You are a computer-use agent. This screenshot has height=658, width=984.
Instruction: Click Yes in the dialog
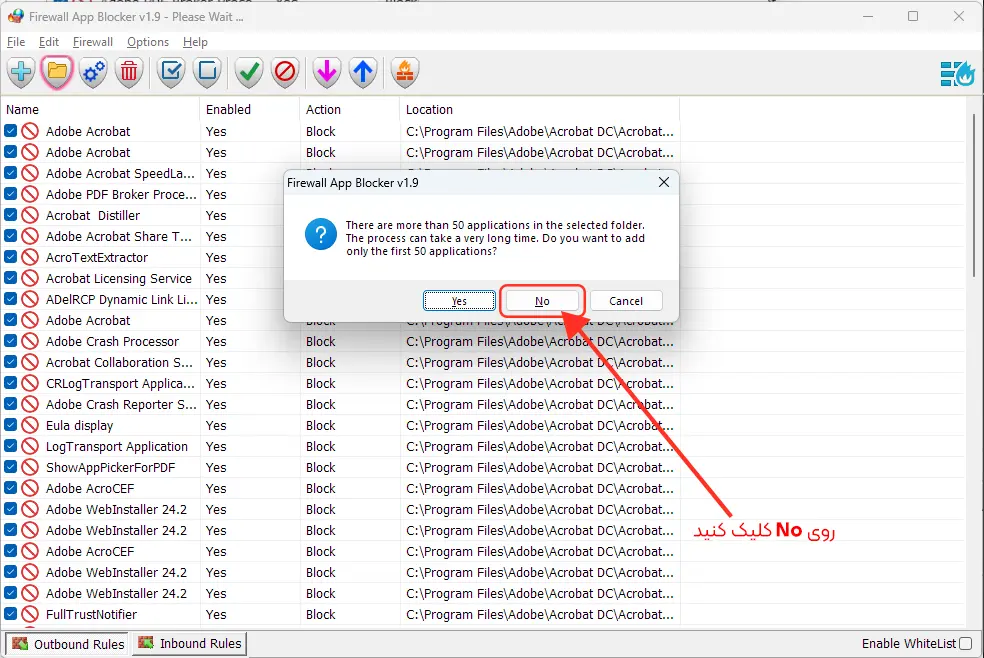pos(459,301)
